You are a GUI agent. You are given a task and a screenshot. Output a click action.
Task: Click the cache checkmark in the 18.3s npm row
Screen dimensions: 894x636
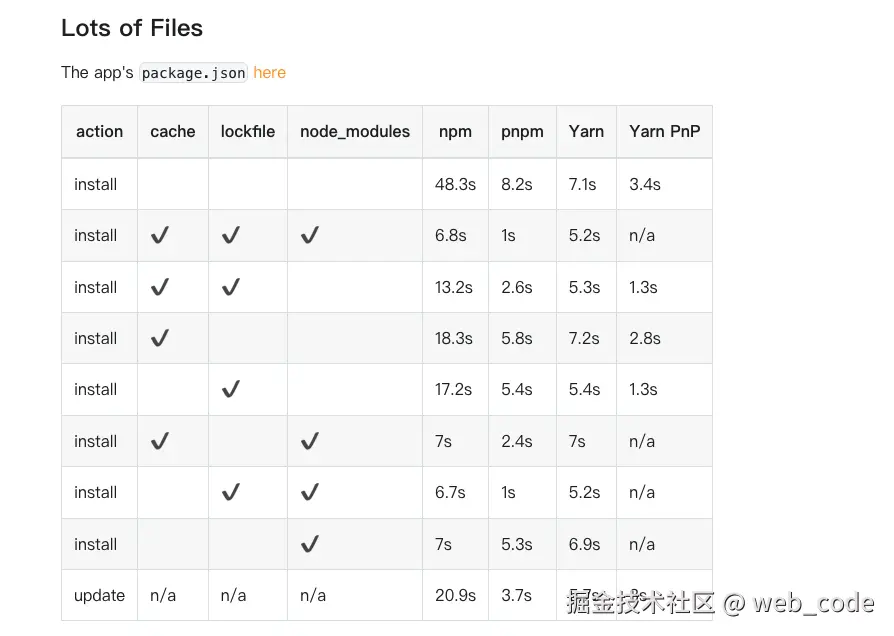tap(159, 338)
